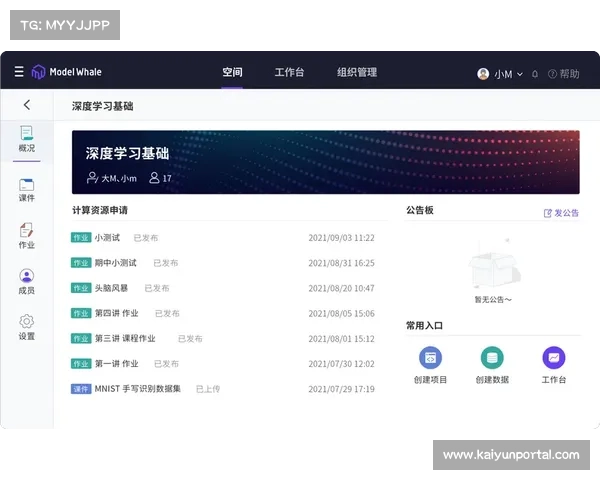Click the member count icon showing 17
Screen dimensions: 600x480
[154, 178]
